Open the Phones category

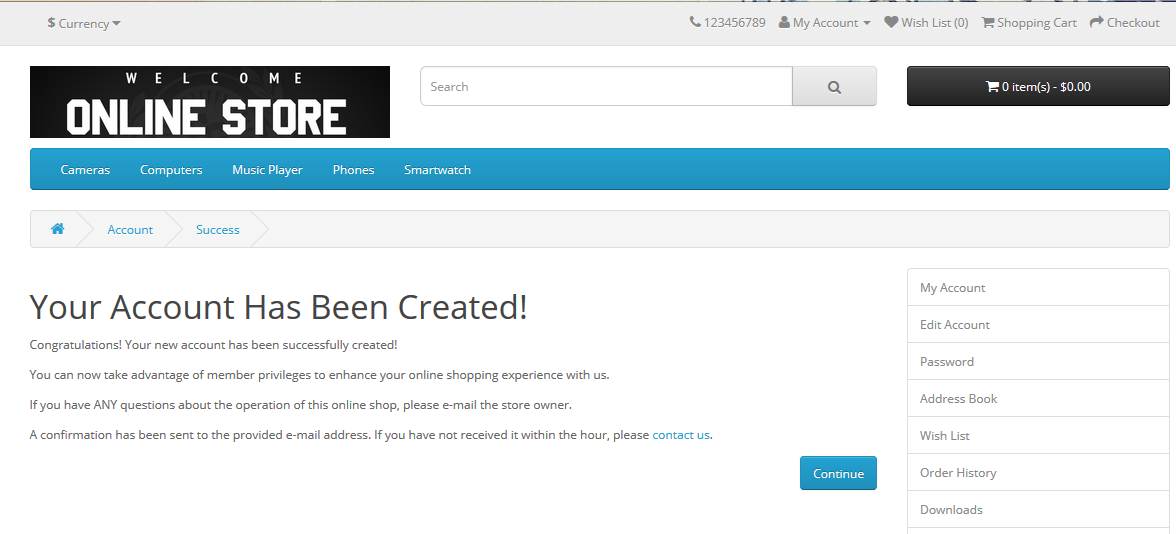[353, 170]
